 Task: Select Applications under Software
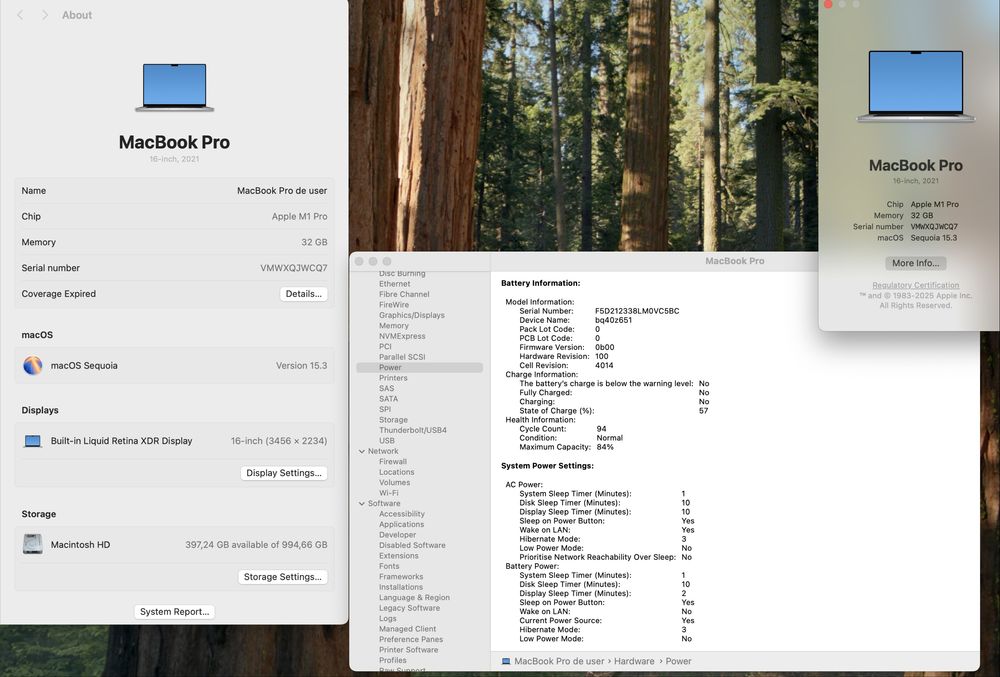pyautogui.click(x=401, y=524)
